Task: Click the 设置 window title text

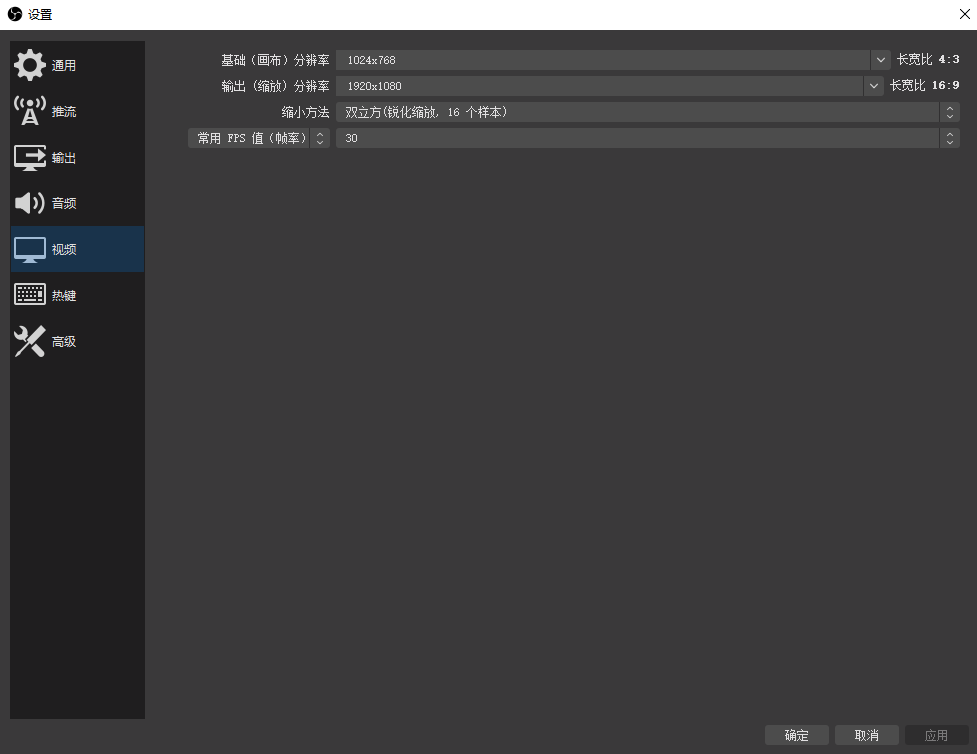Action: coord(40,14)
